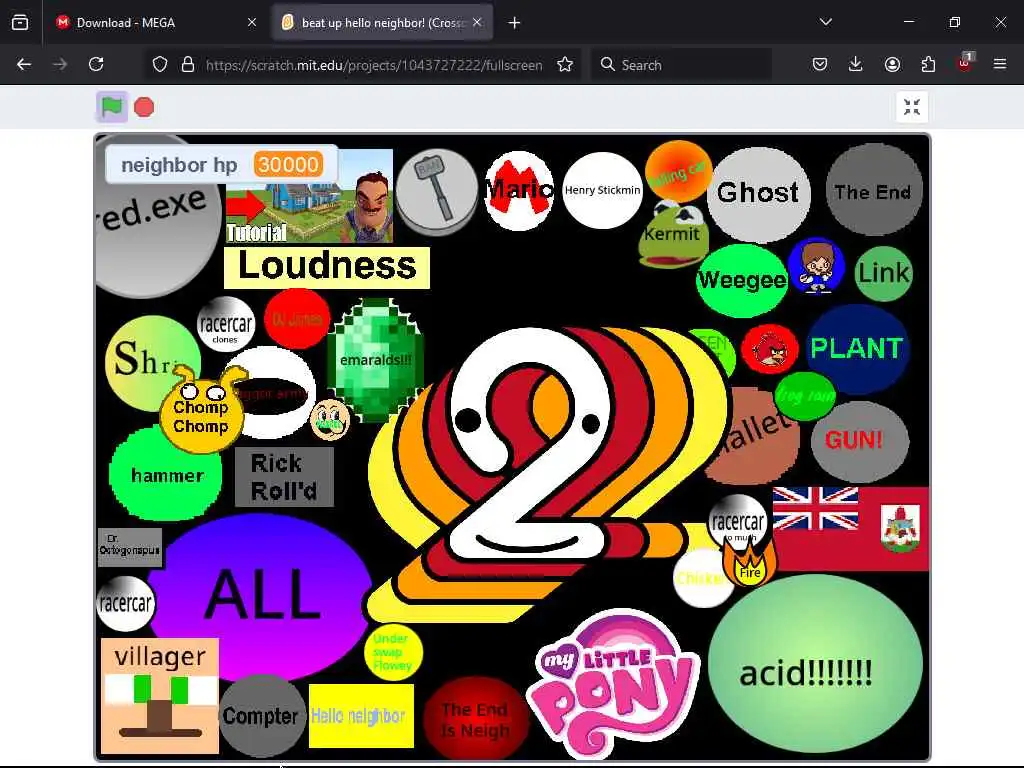Open the Firefox account icon
The height and width of the screenshot is (768, 1024).
click(892, 64)
